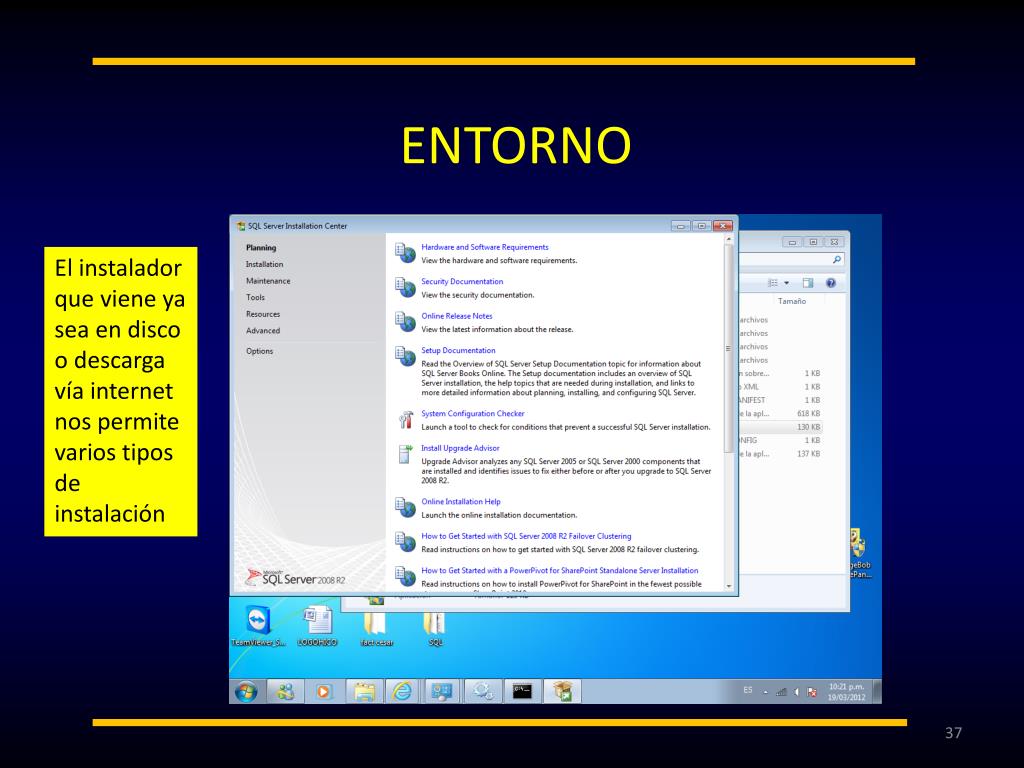Click Install Upgrade Advisor link
The height and width of the screenshot is (768, 1024).
460,448
